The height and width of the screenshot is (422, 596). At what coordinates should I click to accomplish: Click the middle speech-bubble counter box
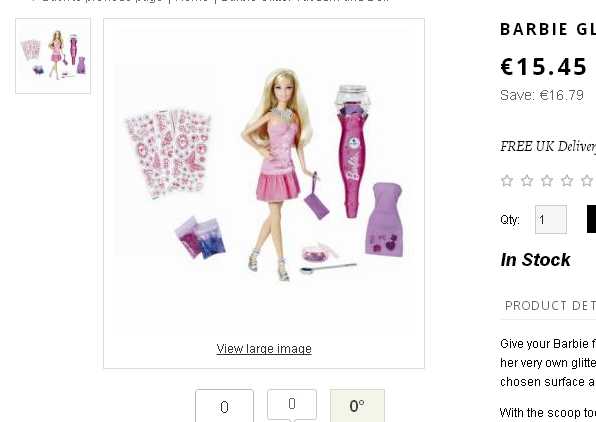(x=292, y=405)
